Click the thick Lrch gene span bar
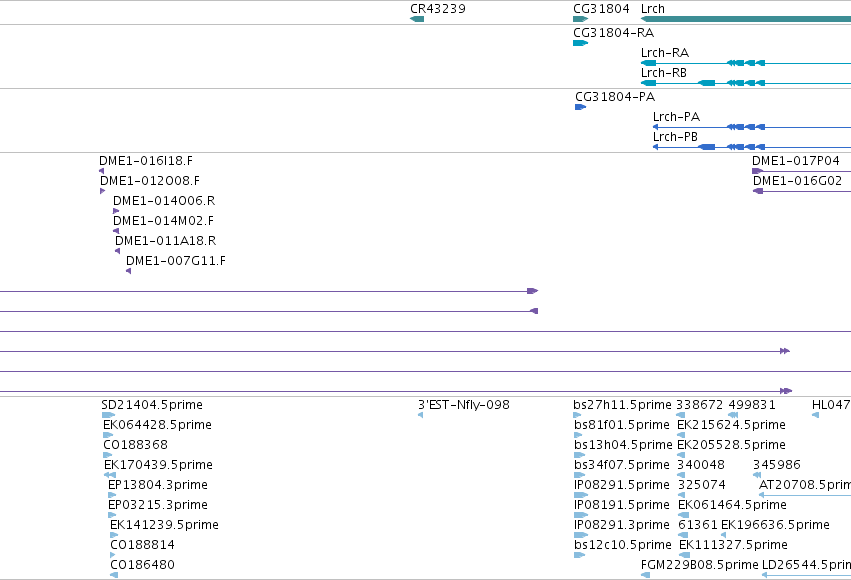Viewport: 851px width, 580px height. click(746, 19)
